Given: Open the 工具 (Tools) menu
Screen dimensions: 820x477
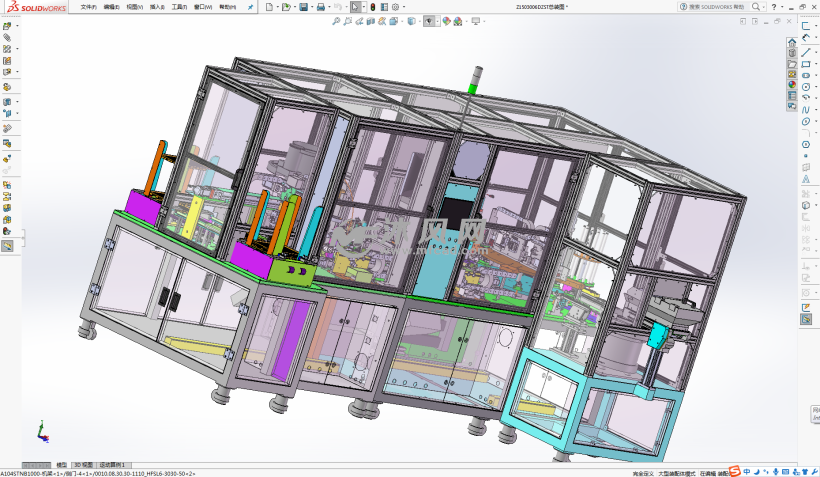Looking at the screenshot, I should (x=179, y=7).
